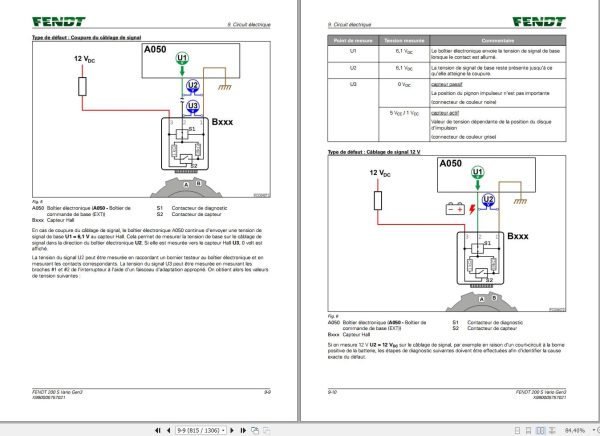Click the FENDT logo on left page

click(59, 21)
